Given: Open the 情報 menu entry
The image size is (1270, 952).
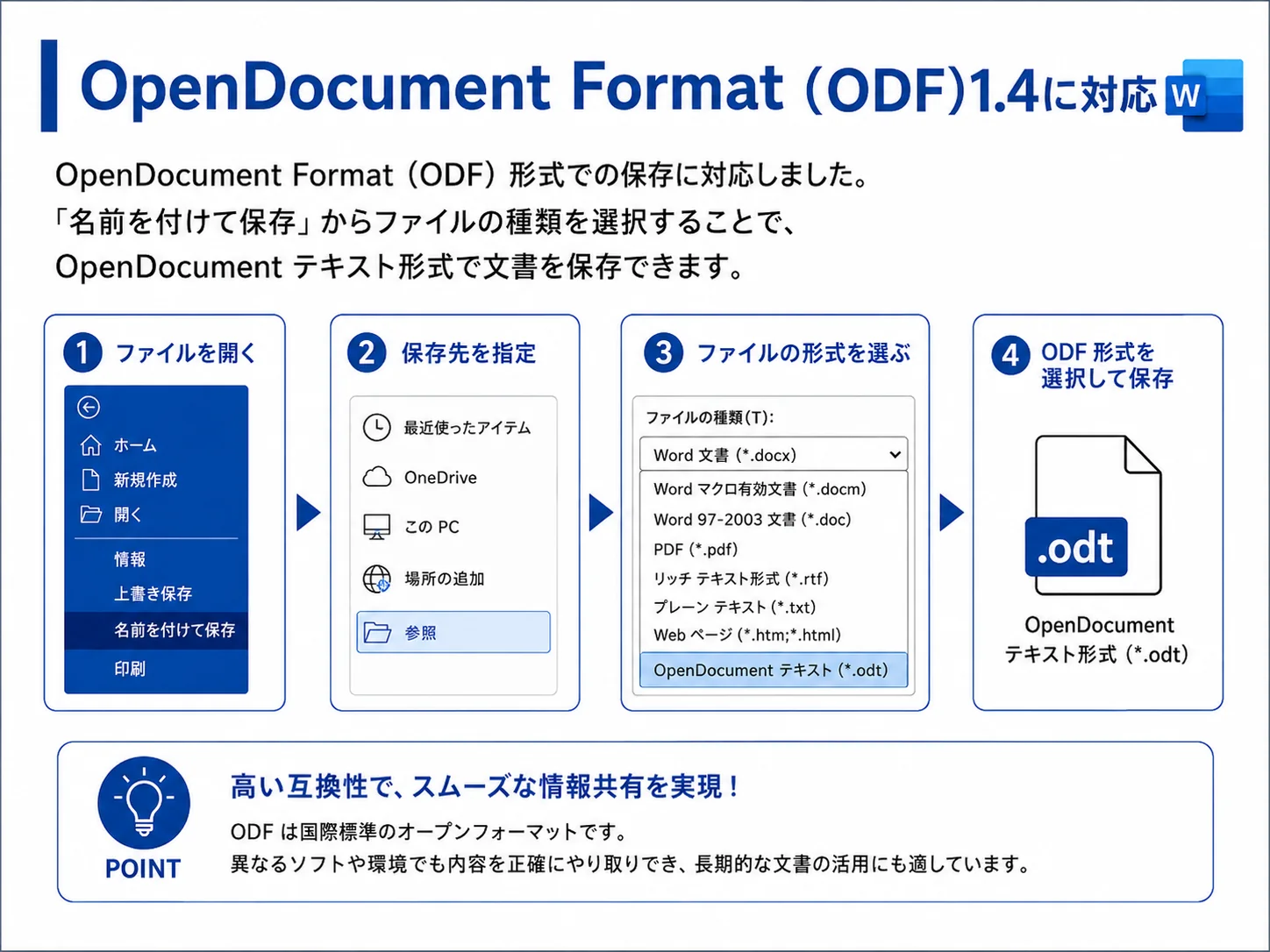Looking at the screenshot, I should [x=130, y=558].
